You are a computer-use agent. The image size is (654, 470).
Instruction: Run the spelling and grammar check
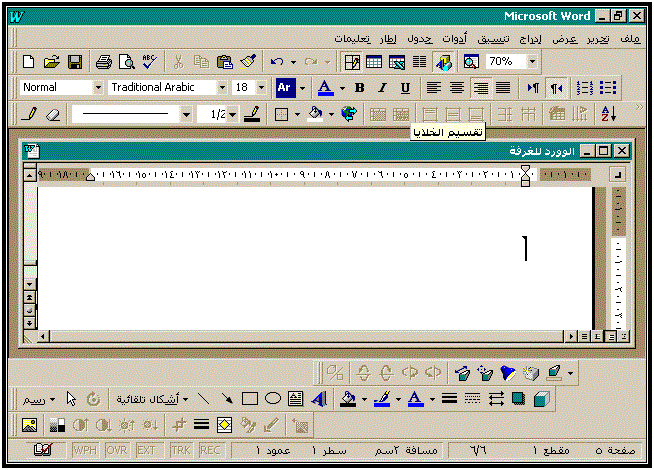pos(149,62)
